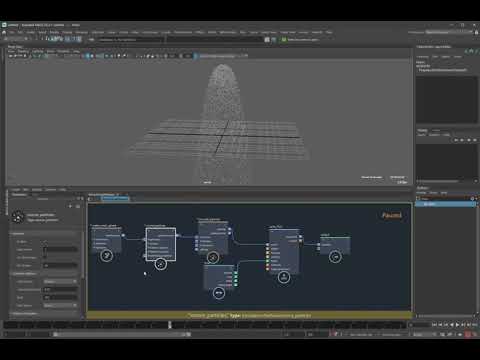Image resolution: width=480 pixels, height=360 pixels.
Task: Expand the bottom parameter section header
Action: tap(45, 314)
